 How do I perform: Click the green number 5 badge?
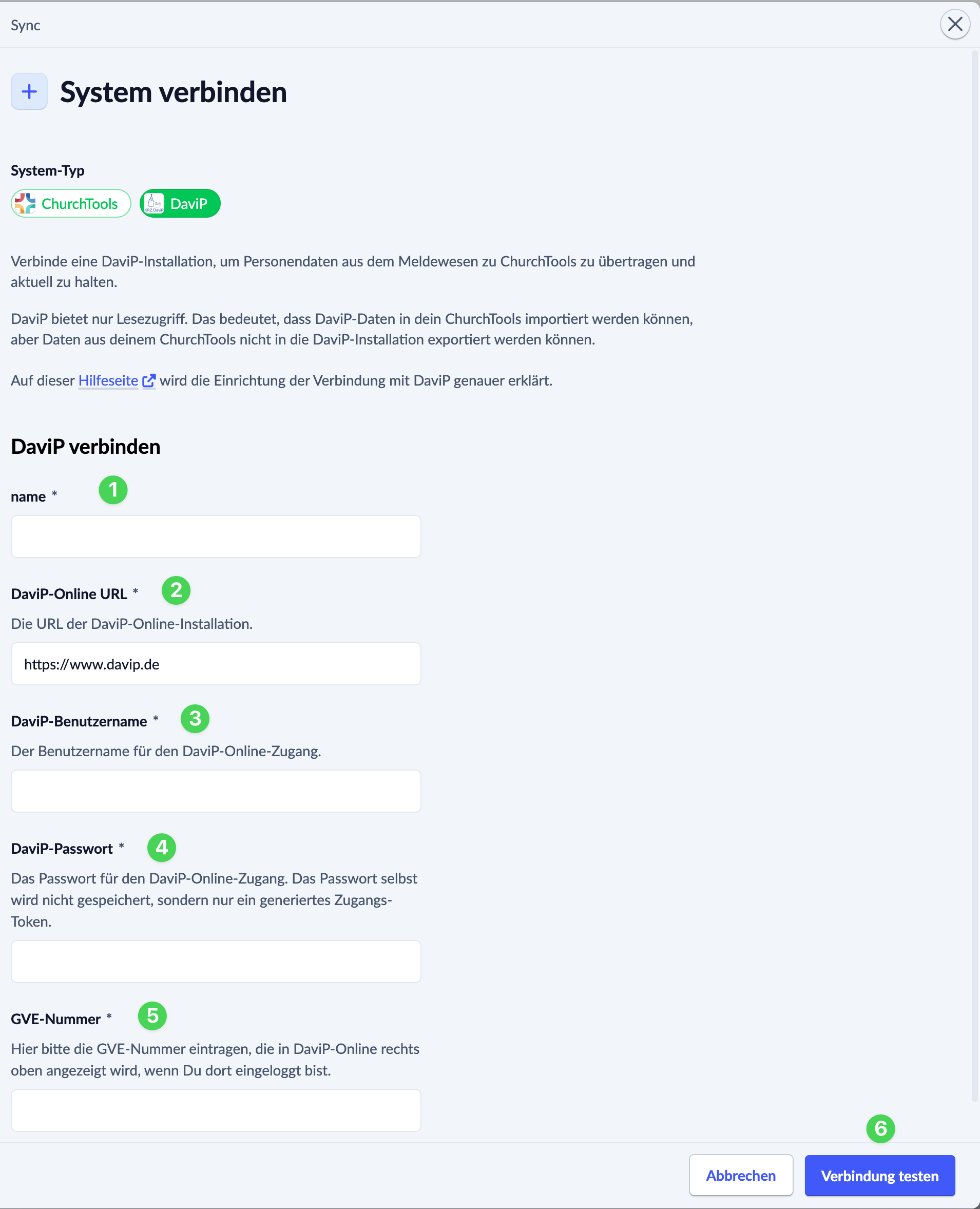click(152, 1016)
